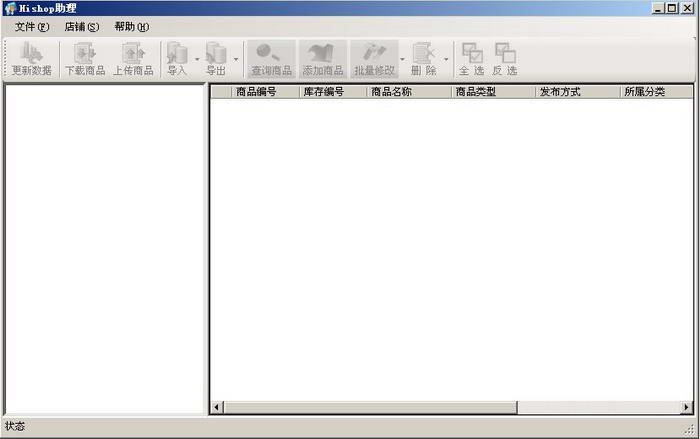Sort by 所属分类 column header
This screenshot has width=700, height=439.
656,92
